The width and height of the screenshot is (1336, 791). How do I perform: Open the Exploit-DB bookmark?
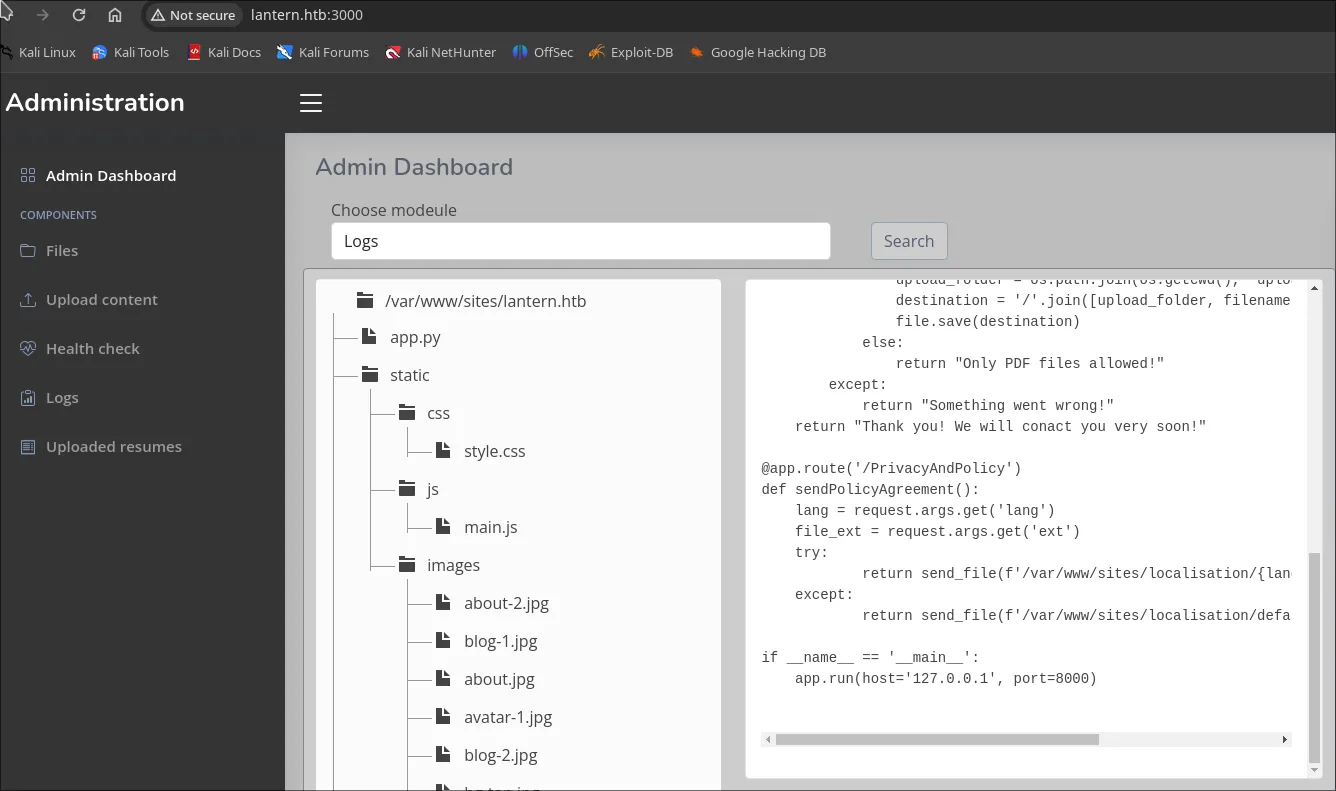[631, 52]
